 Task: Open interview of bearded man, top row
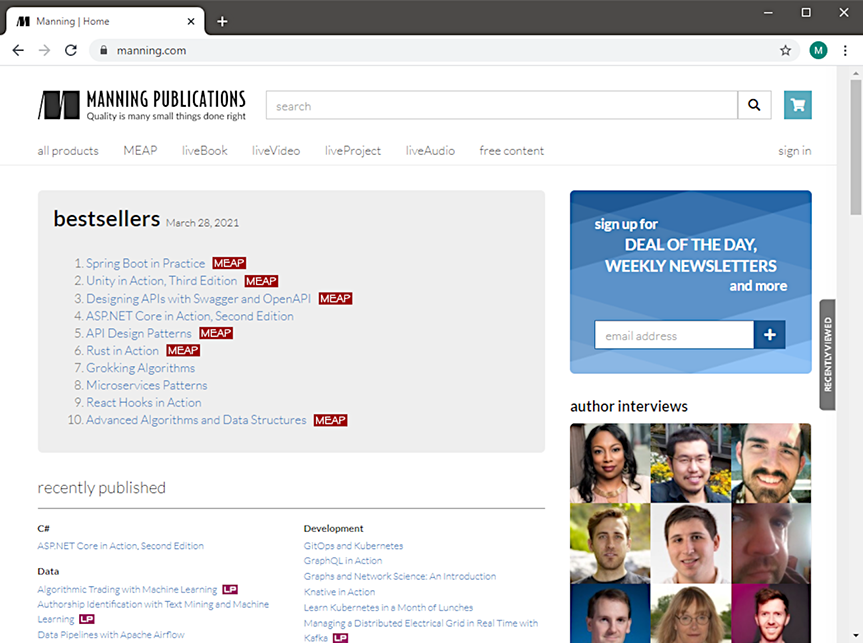pos(771,463)
